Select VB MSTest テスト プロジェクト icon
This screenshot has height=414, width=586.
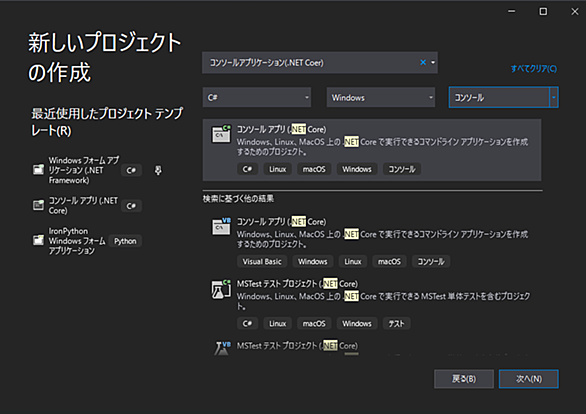pos(222,348)
